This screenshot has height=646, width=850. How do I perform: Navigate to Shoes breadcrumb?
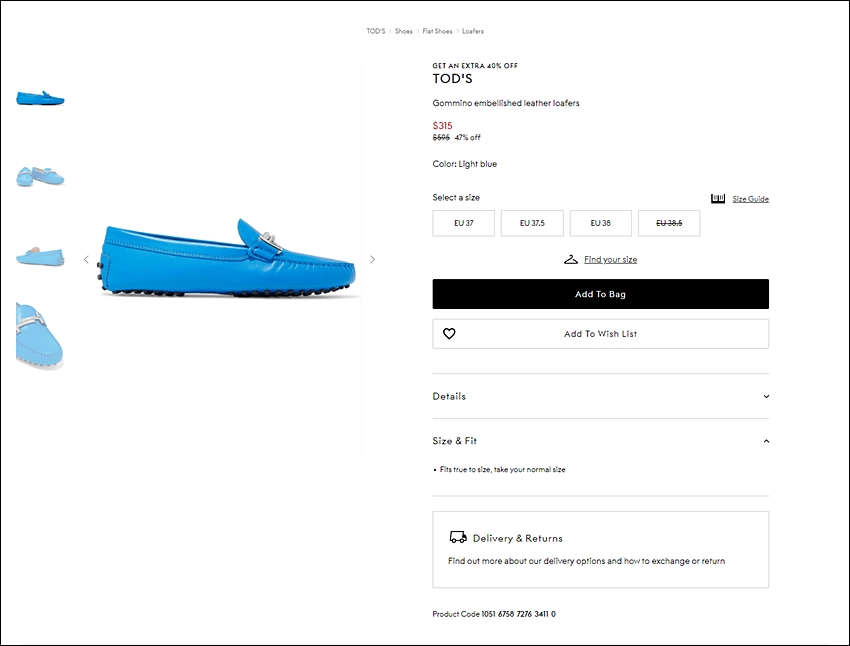pos(403,31)
